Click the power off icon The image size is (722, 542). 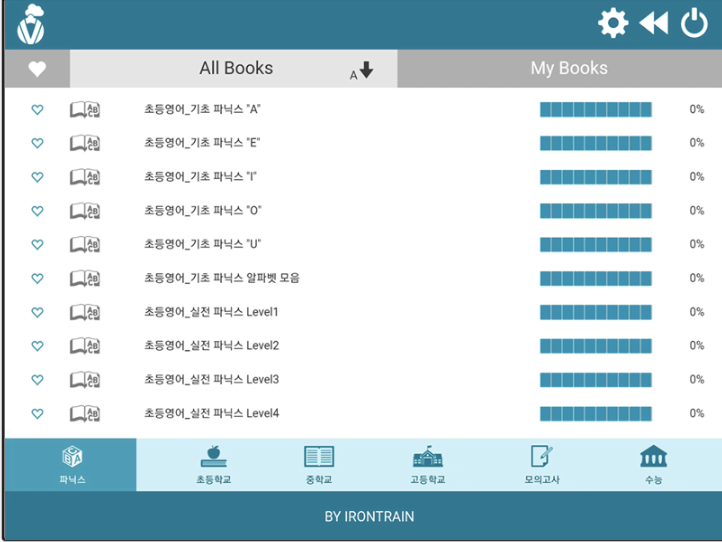694,23
